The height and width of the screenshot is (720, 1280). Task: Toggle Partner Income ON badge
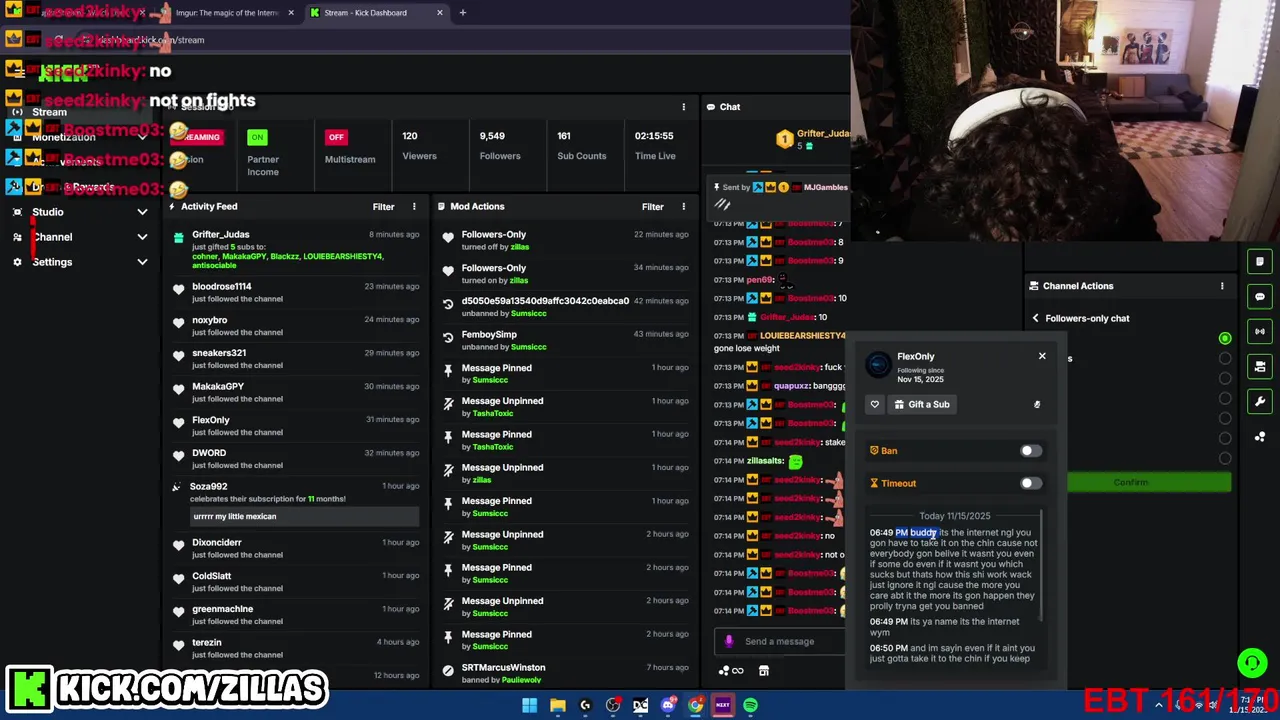click(x=258, y=137)
